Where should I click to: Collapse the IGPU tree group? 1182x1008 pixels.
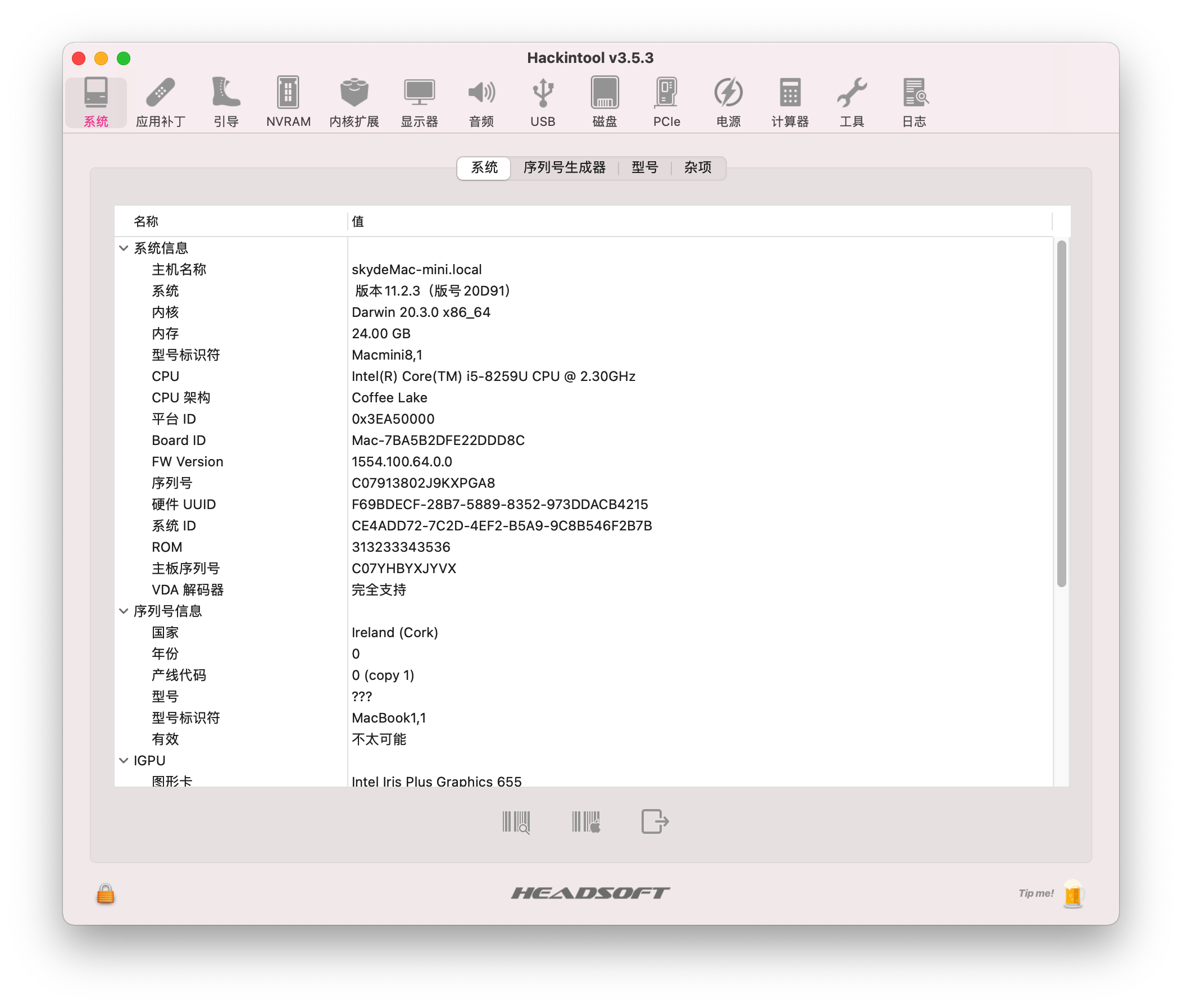click(124, 760)
